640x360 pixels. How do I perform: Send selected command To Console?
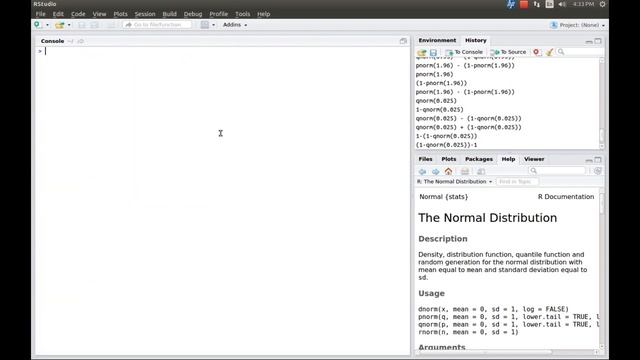click(x=464, y=52)
